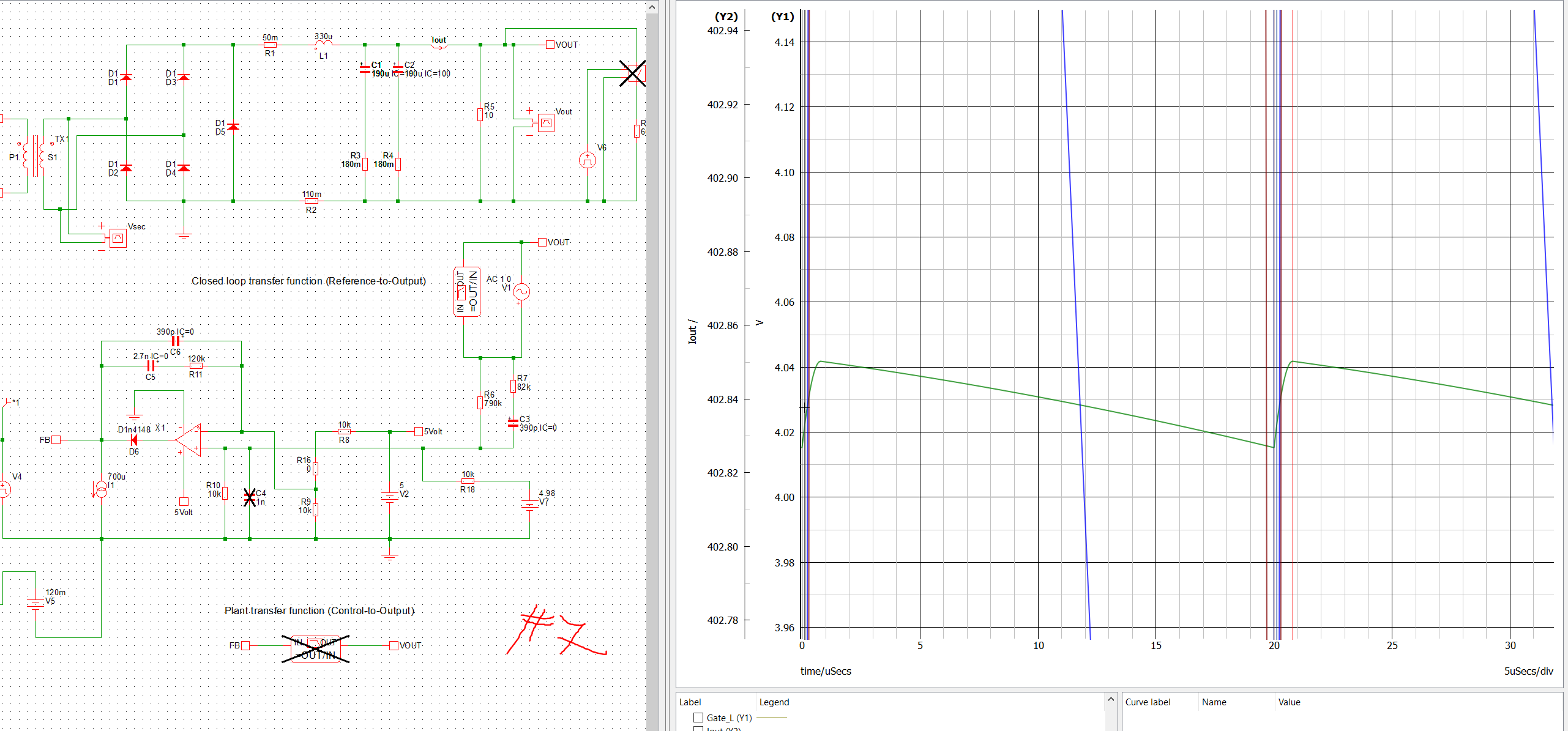Select resistor R18 10k

click(x=468, y=481)
